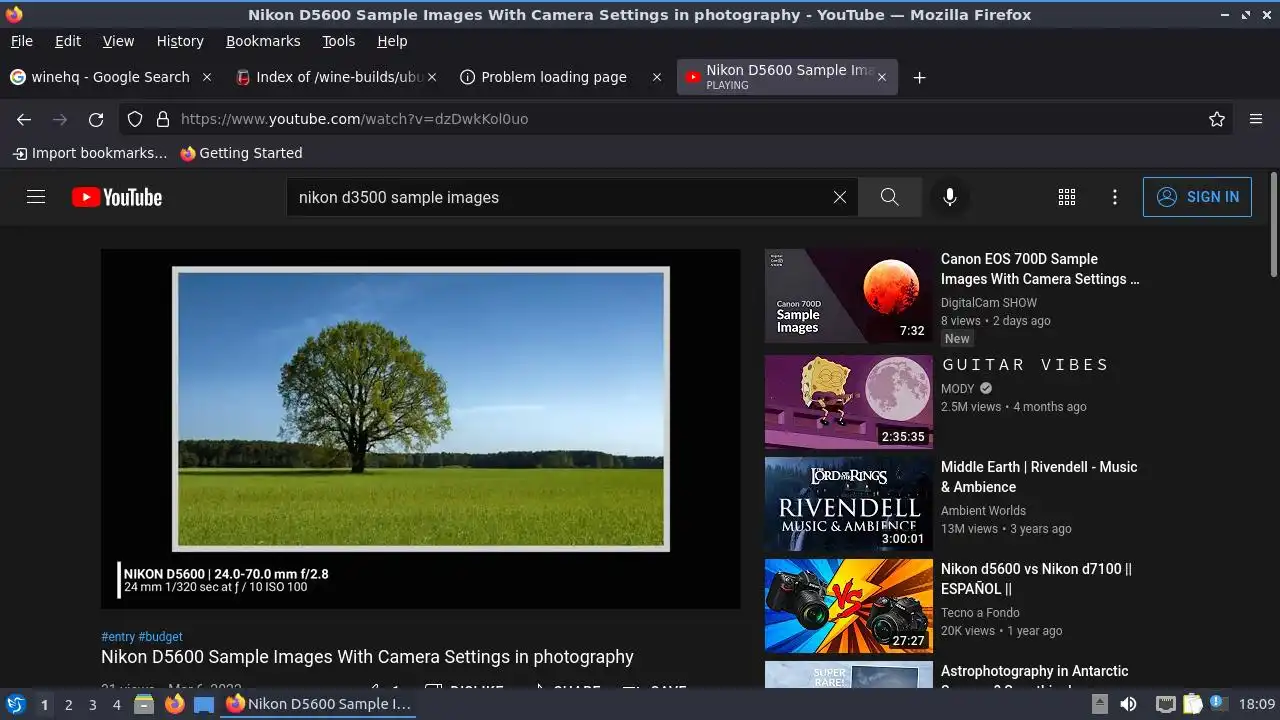This screenshot has height=720, width=1280.
Task: Close the Index of /wine-builds tab
Action: pos(432,77)
